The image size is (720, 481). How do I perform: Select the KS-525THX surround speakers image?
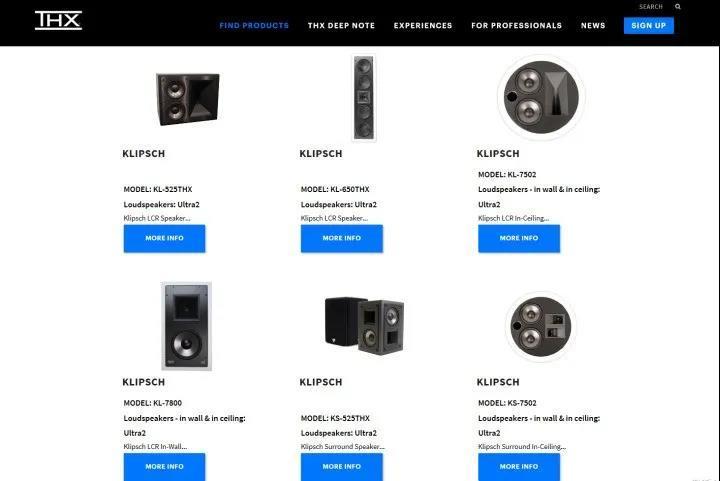(365, 325)
